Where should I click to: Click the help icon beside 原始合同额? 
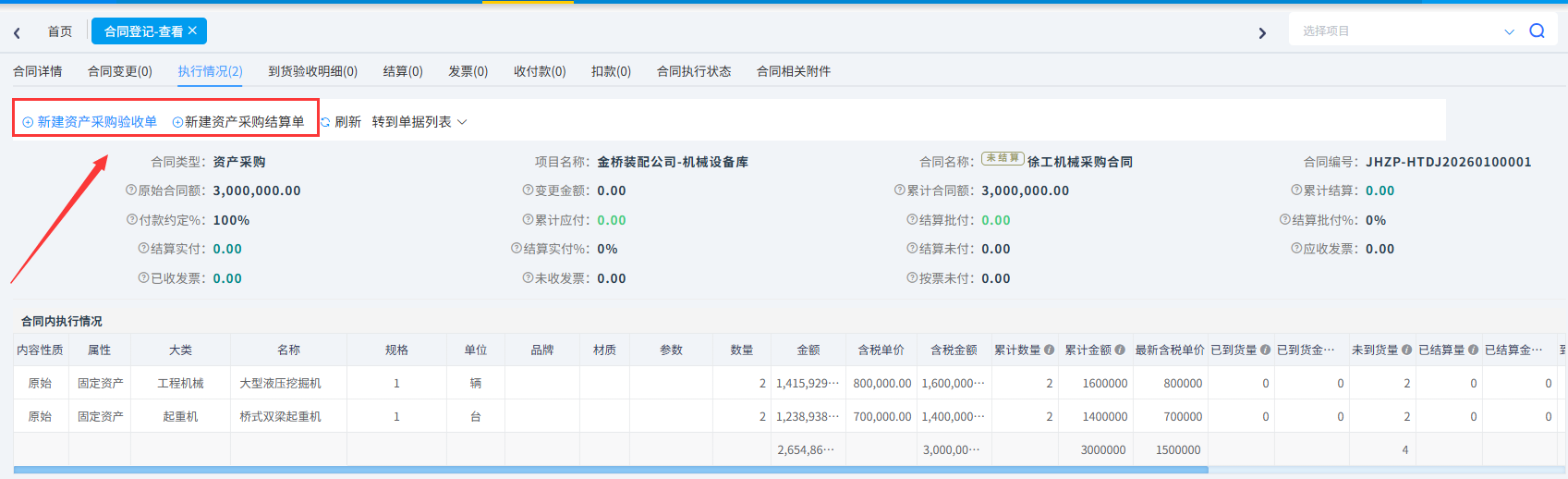click(131, 190)
